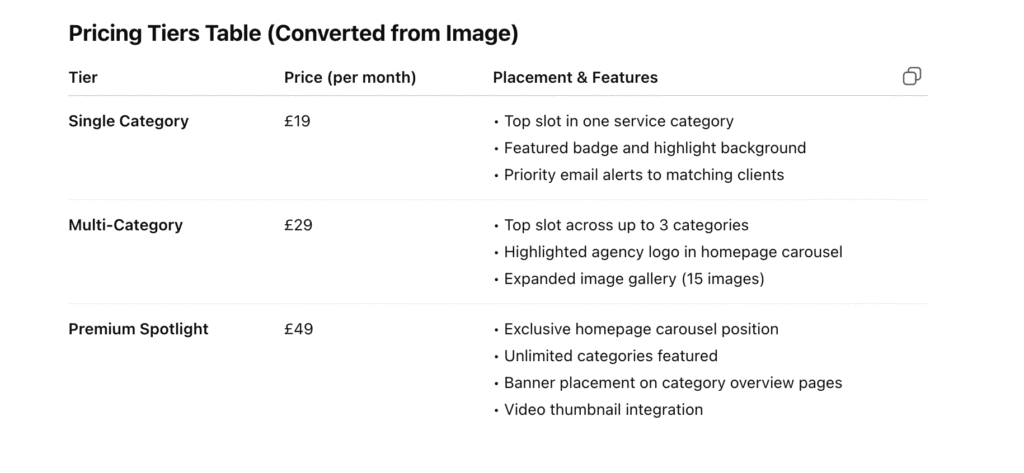Click the Price (per month) column header
The height and width of the screenshot is (473, 1024).
point(350,77)
